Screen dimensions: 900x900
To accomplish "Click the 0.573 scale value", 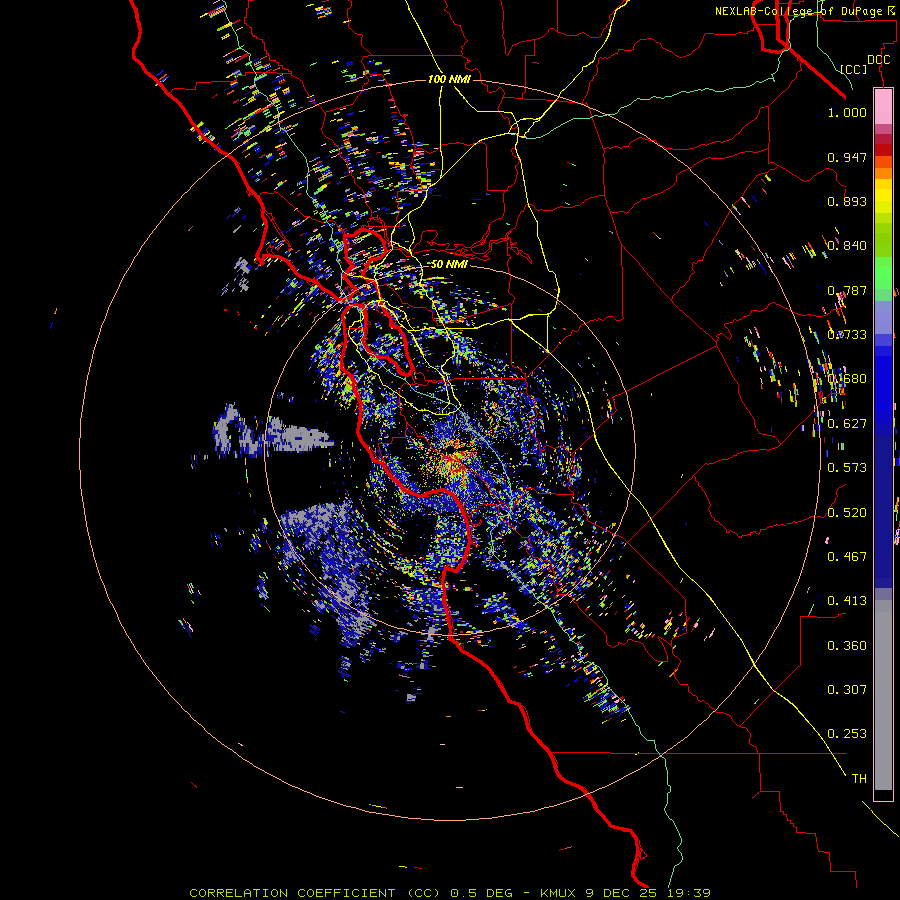I will 847,468.
